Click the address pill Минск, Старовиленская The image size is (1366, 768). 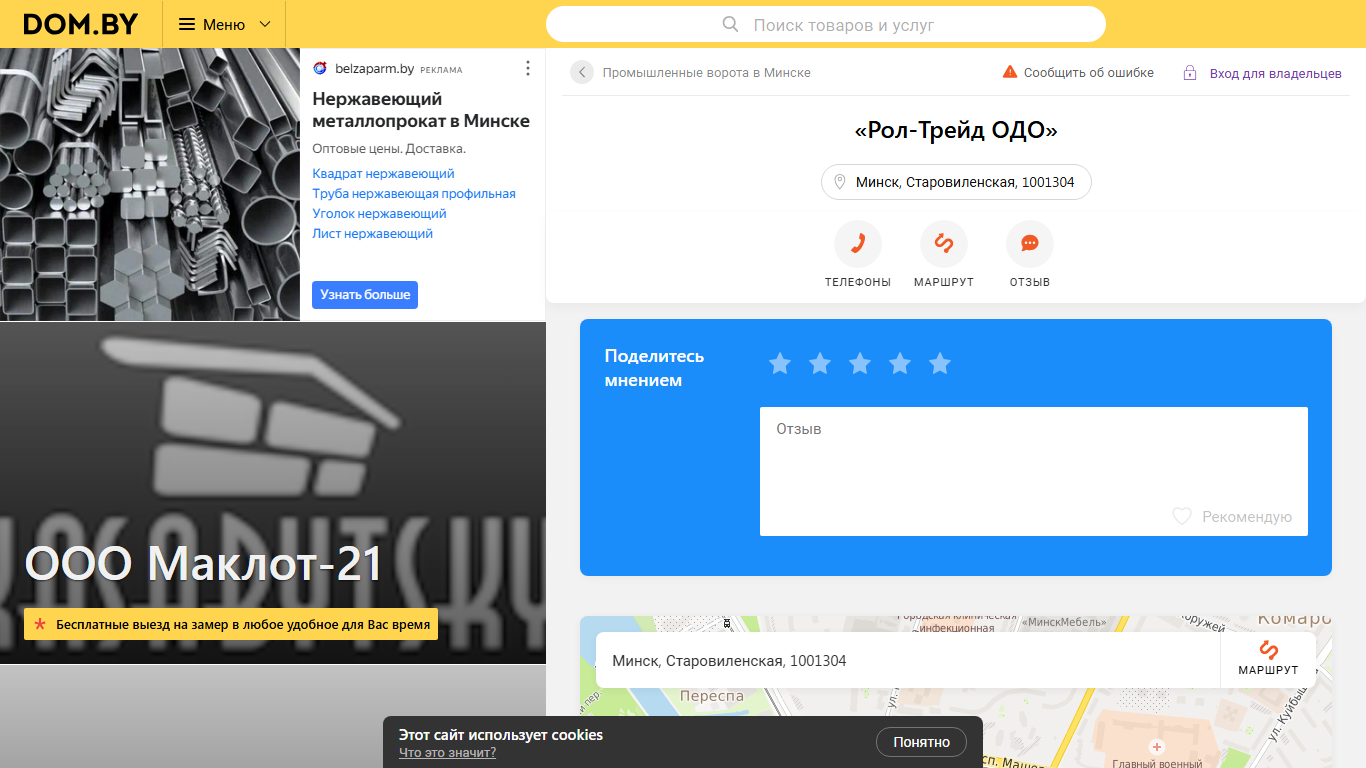coord(956,182)
